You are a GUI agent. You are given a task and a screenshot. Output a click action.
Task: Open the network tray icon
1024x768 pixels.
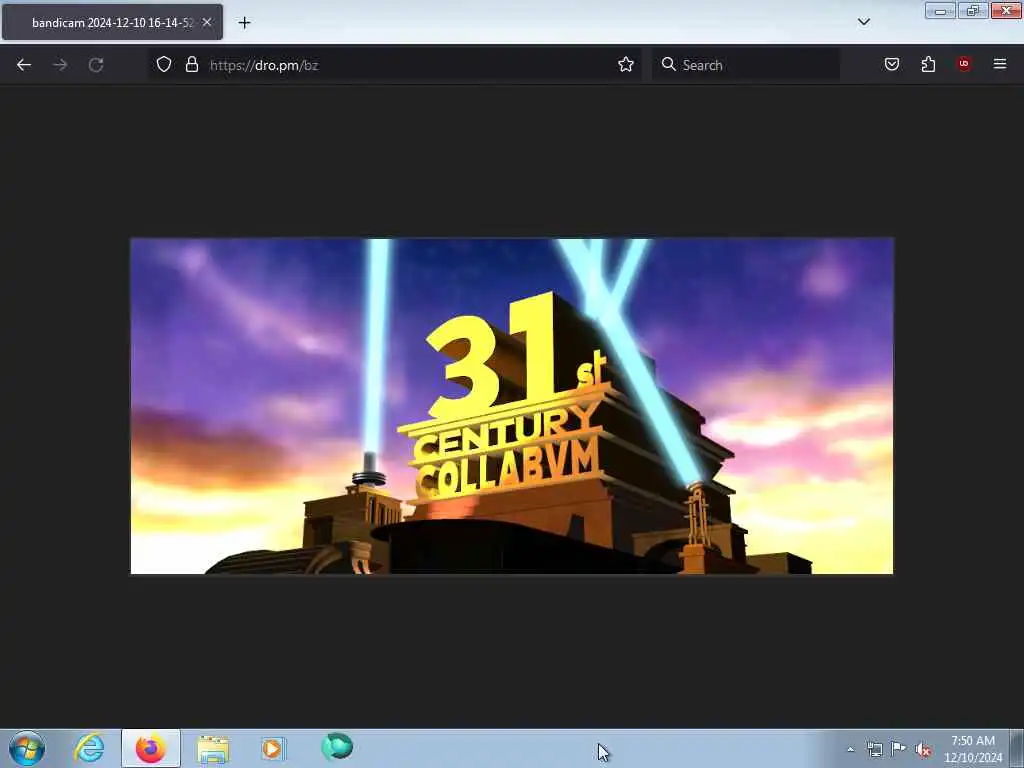tap(874, 749)
